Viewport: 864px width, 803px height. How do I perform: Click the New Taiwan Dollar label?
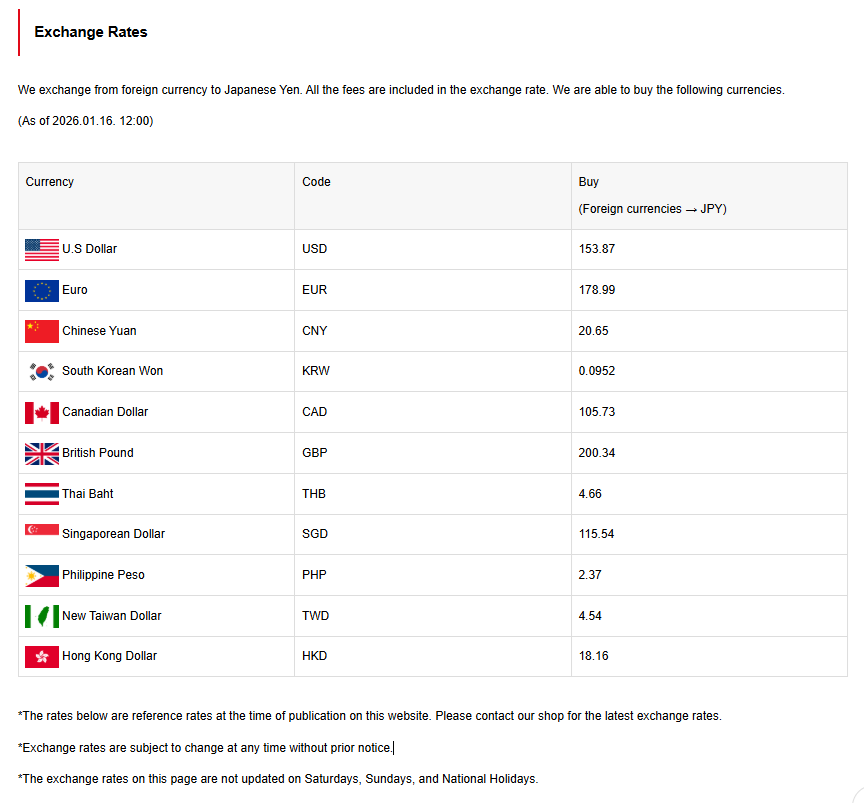tap(111, 616)
